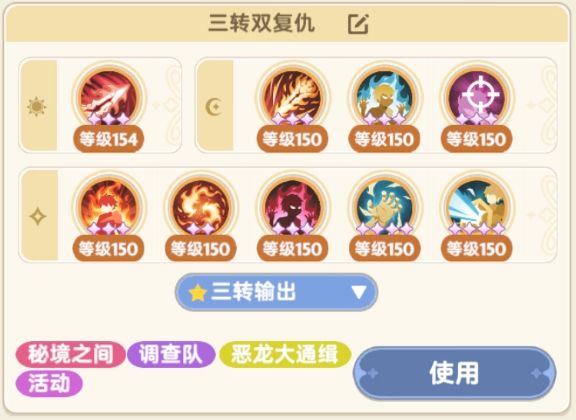This screenshot has height=420, width=576.
Task: Pick the golden hand on blue swirl skill
Action: (x=385, y=208)
